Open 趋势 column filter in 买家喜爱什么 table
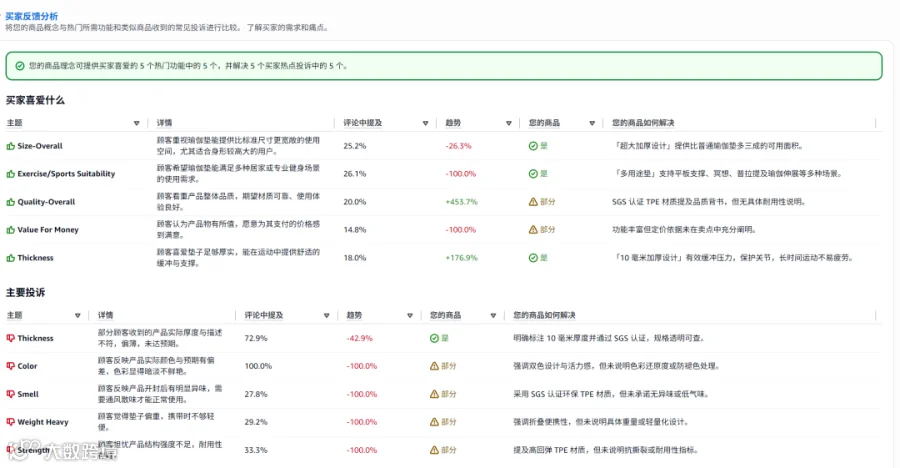Screen dimensions: 900x468 click(x=509, y=123)
